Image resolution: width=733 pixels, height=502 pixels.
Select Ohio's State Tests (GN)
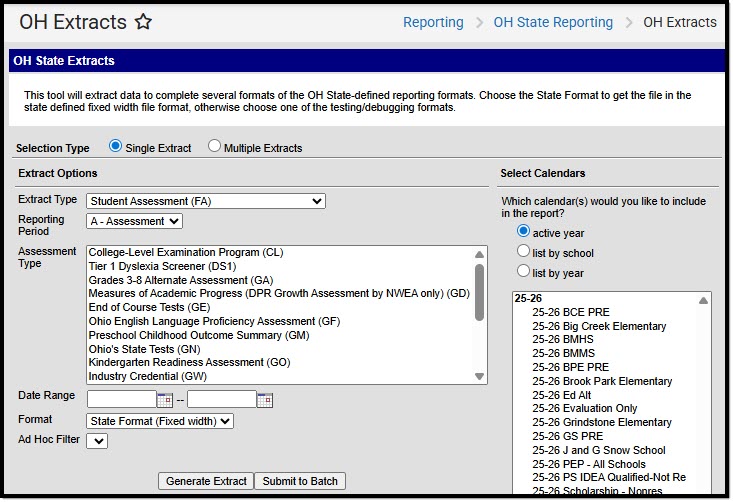click(144, 349)
